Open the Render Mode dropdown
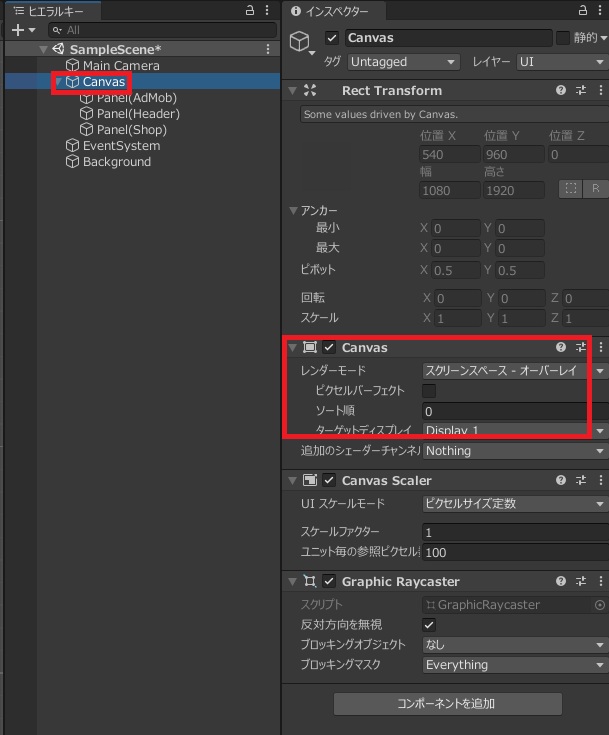 pyautogui.click(x=512, y=370)
